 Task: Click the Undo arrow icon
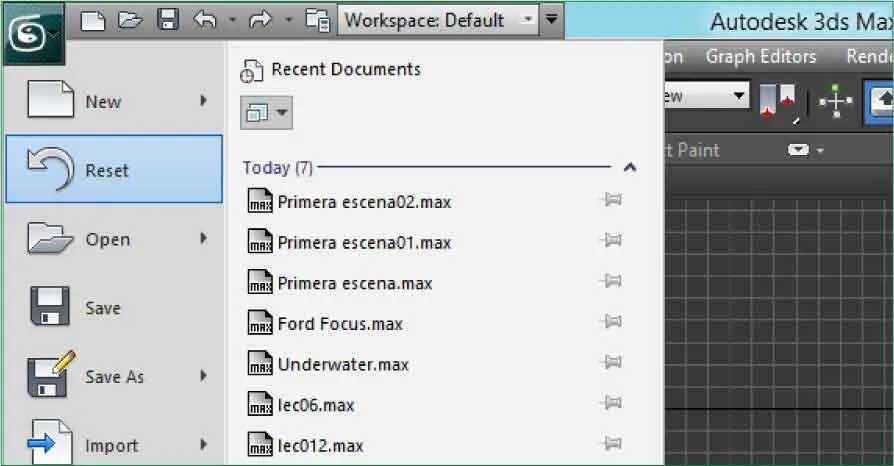click(x=205, y=21)
